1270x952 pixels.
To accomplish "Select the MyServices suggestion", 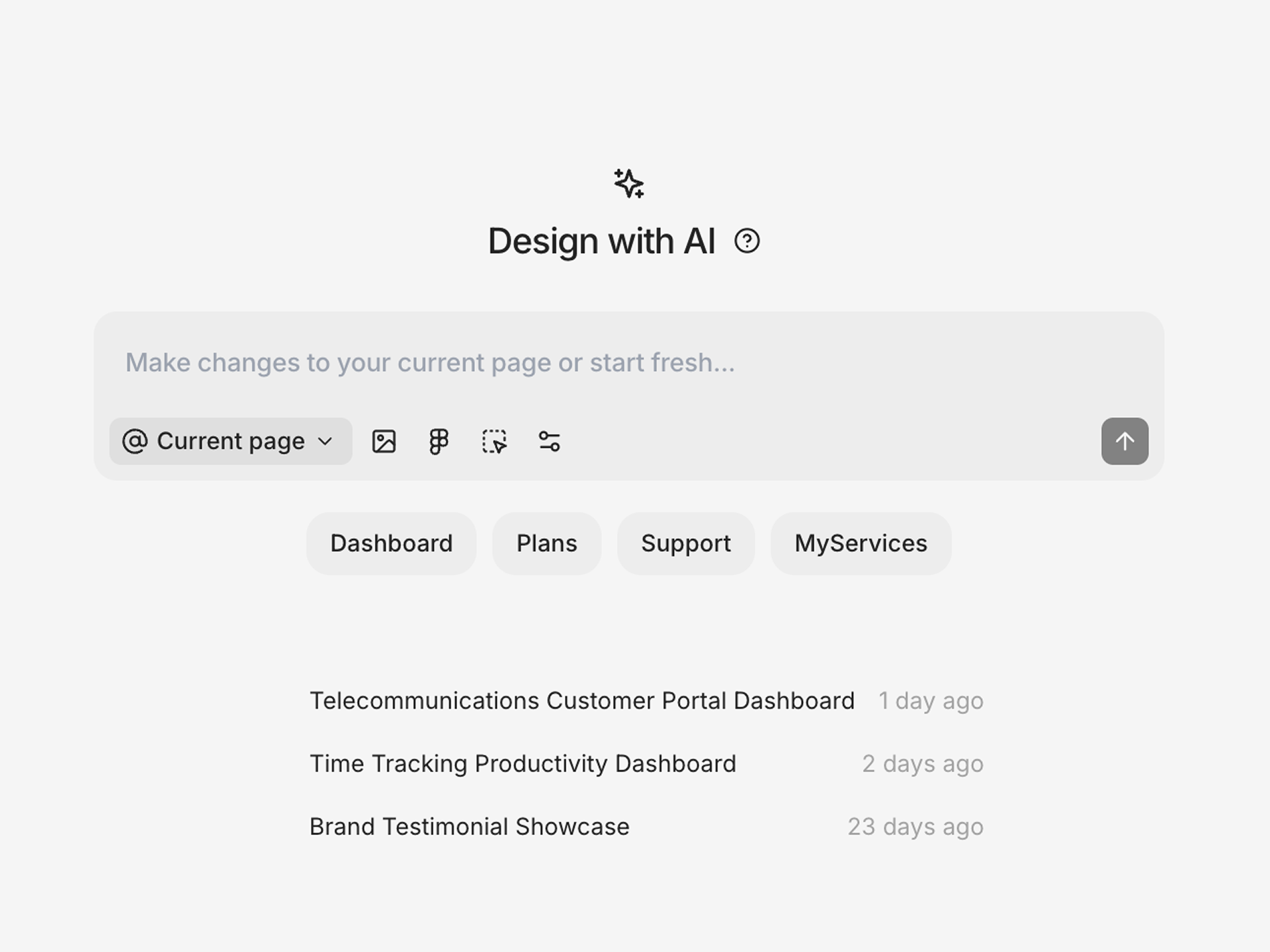I will tap(860, 543).
